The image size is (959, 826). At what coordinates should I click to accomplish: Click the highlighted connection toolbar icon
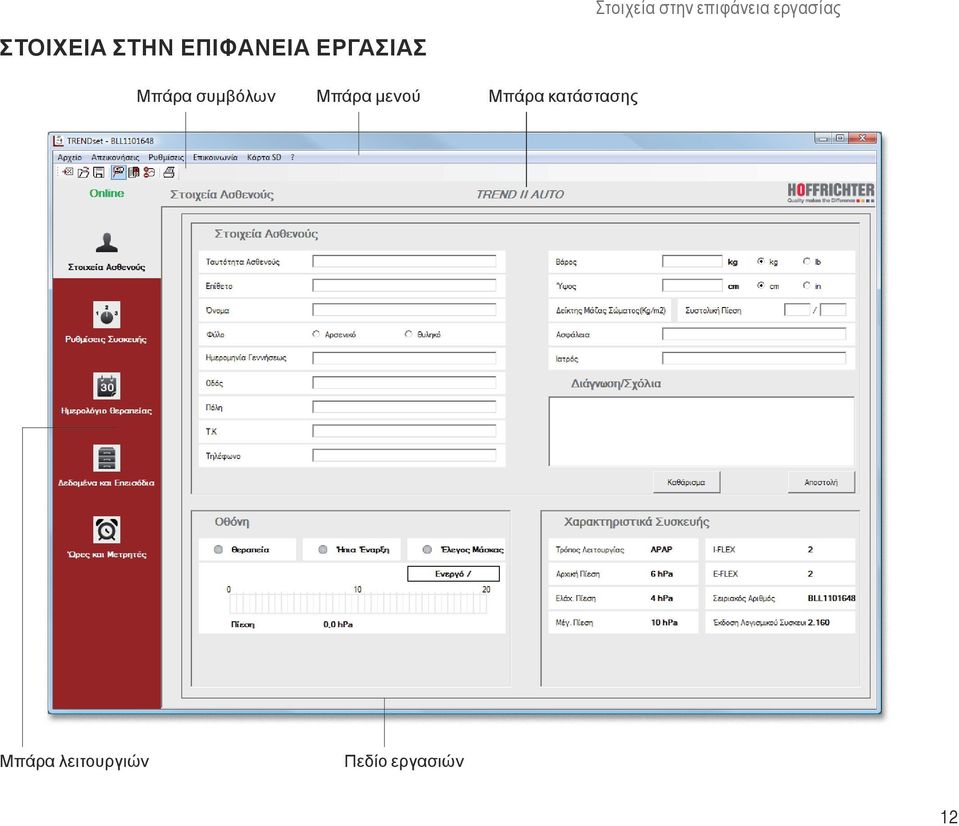[x=118, y=172]
